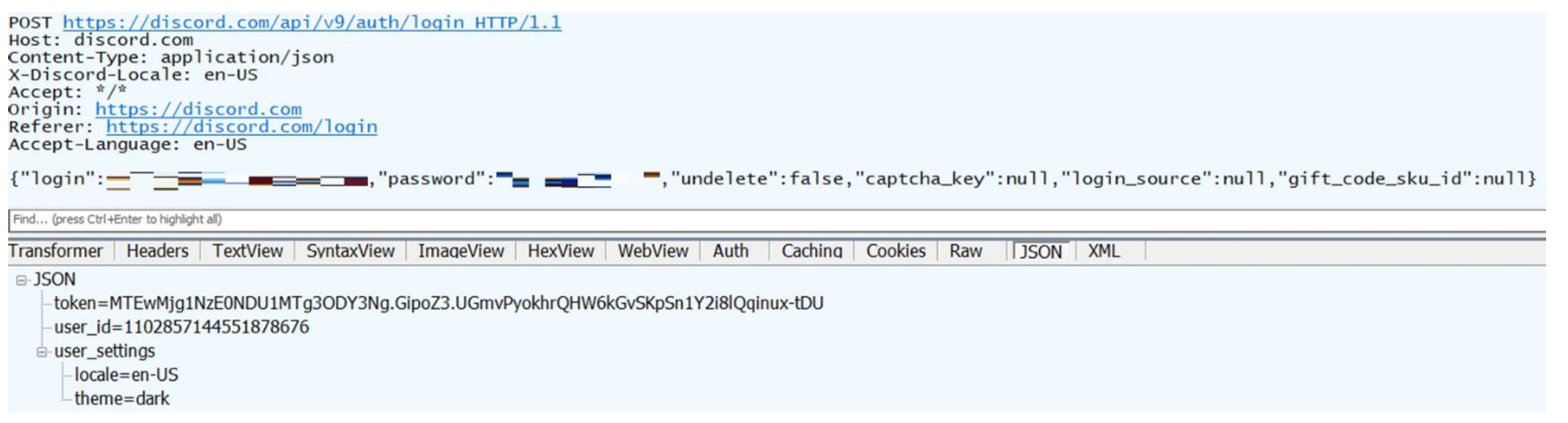Image resolution: width=1568 pixels, height=423 pixels.
Task: Open the ImageView tab
Action: pos(461,251)
